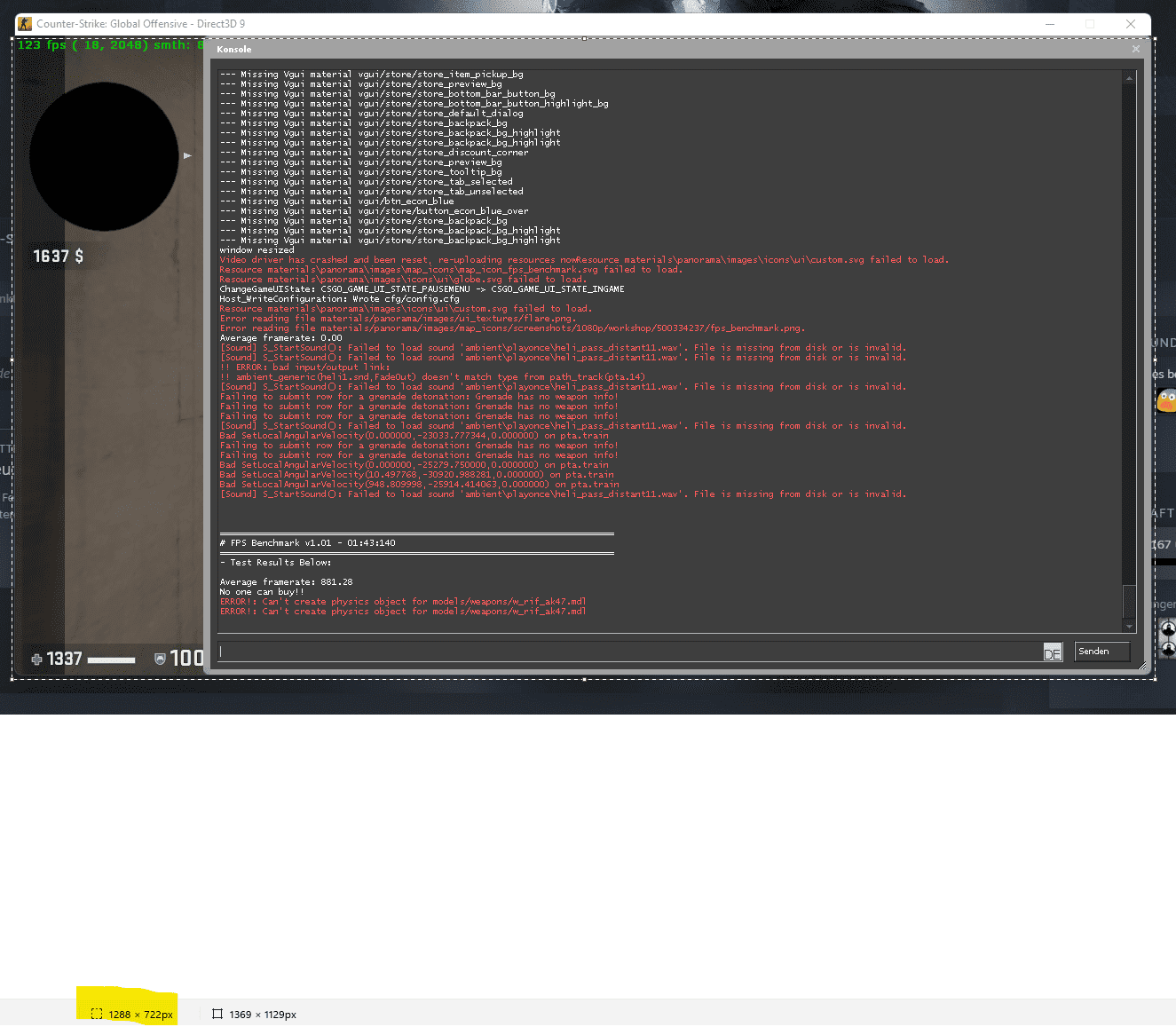The width and height of the screenshot is (1176, 1027).
Task: Click the armor shield icon in HUD
Action: tap(160, 659)
